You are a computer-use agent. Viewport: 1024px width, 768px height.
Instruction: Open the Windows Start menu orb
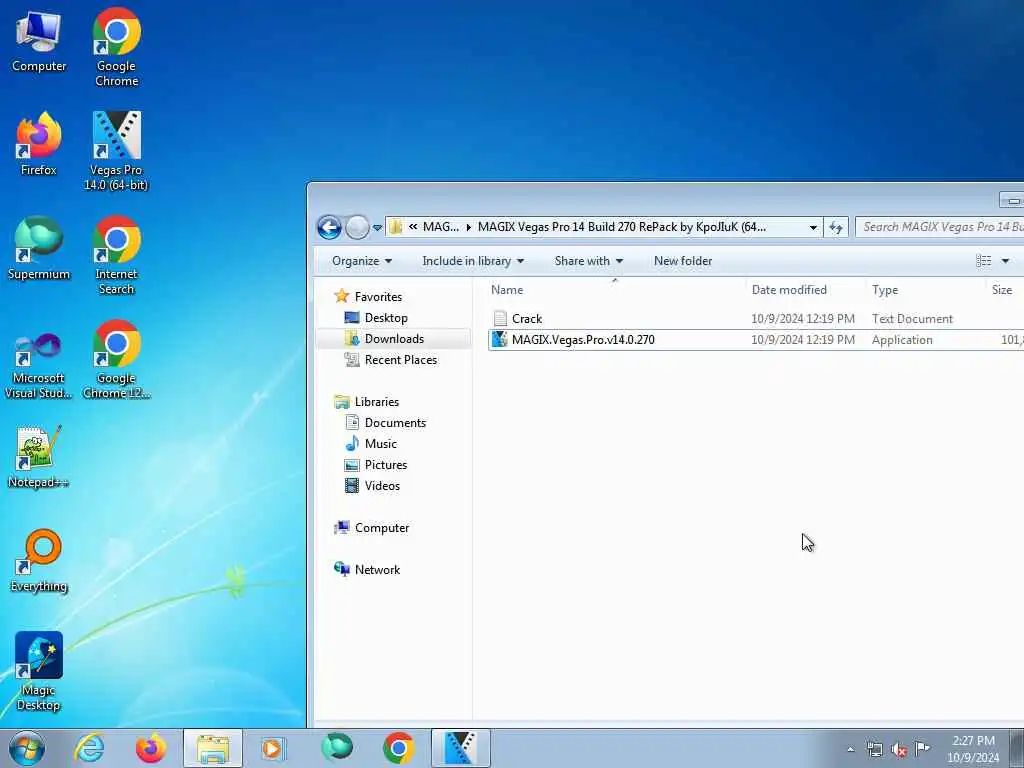[27, 748]
